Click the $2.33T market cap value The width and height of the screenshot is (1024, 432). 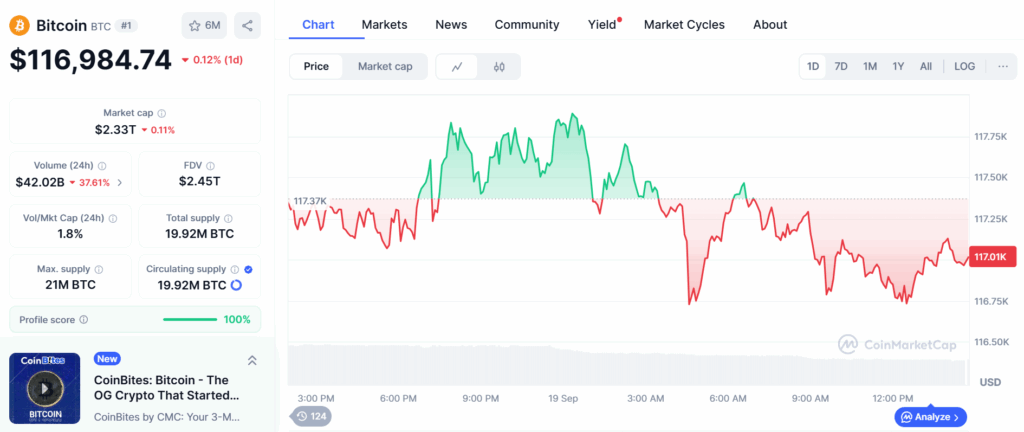coord(116,129)
